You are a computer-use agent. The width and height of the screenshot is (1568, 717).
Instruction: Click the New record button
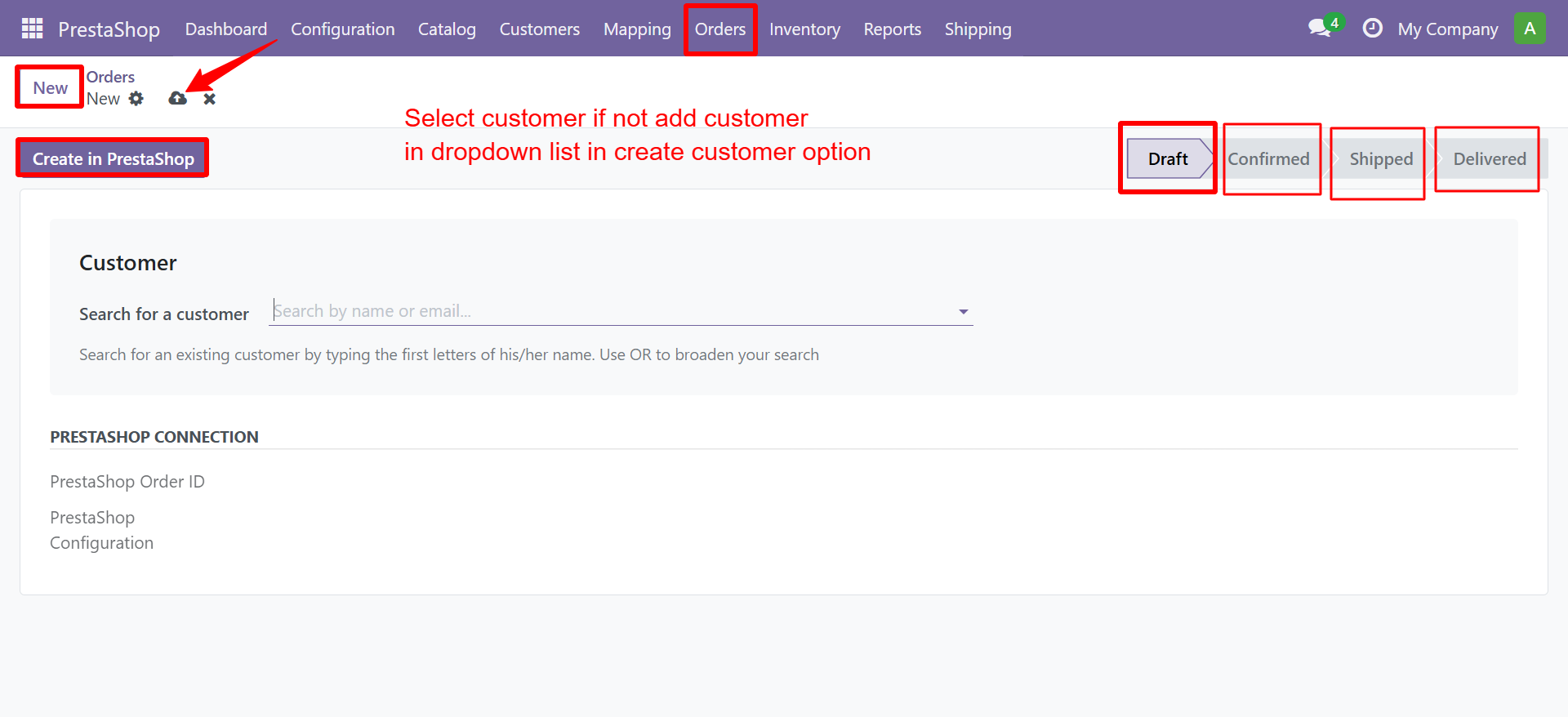coord(51,87)
